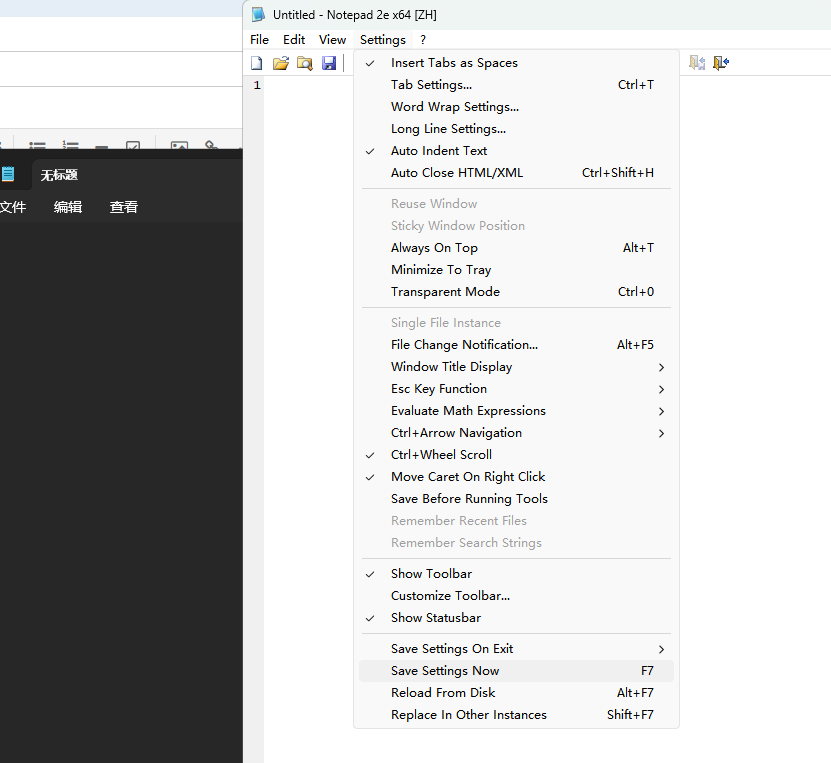Click the Browse/Find file toolbar icon

(x=305, y=63)
